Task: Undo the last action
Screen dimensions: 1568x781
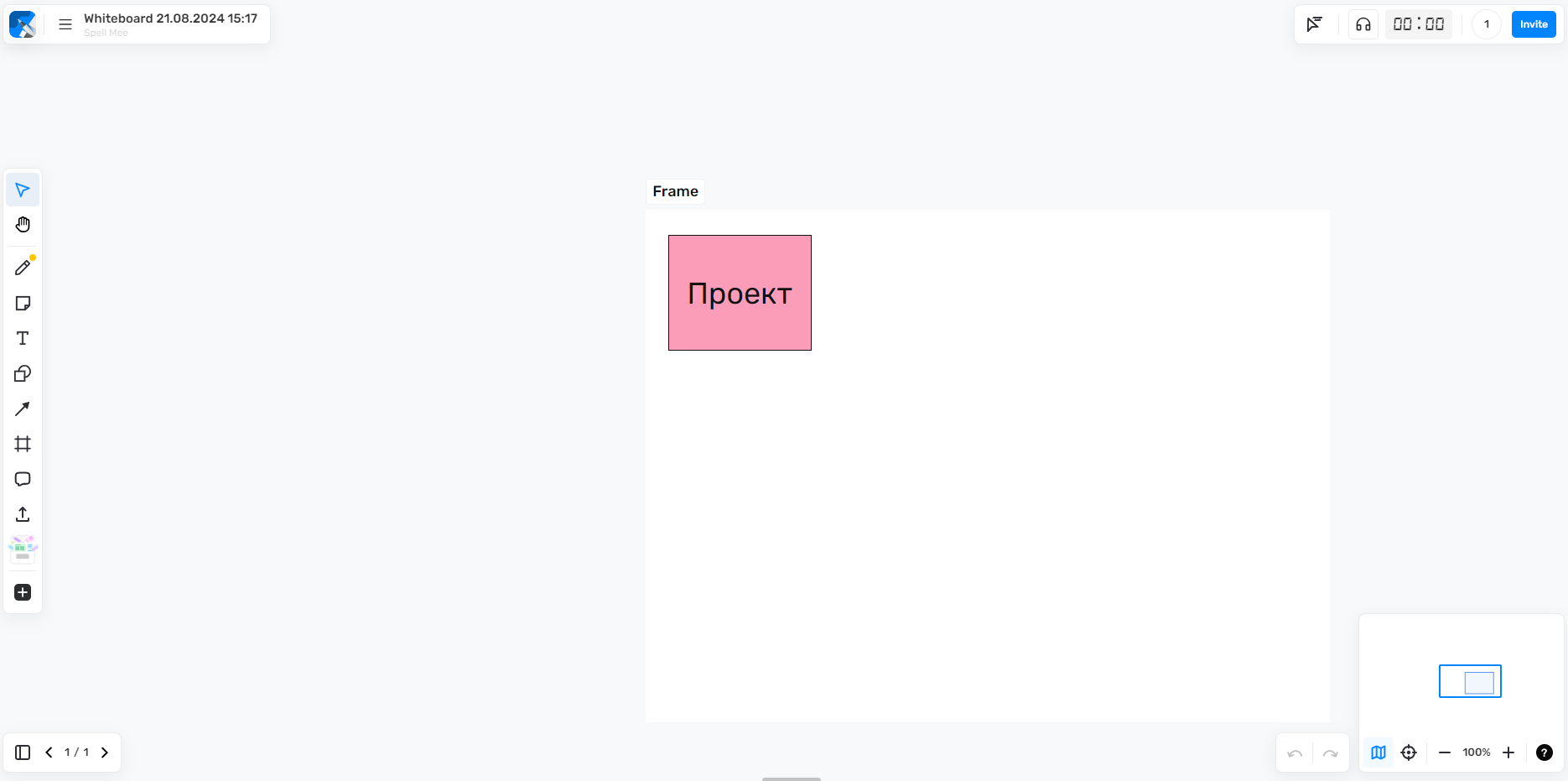Action: pos(1295,752)
